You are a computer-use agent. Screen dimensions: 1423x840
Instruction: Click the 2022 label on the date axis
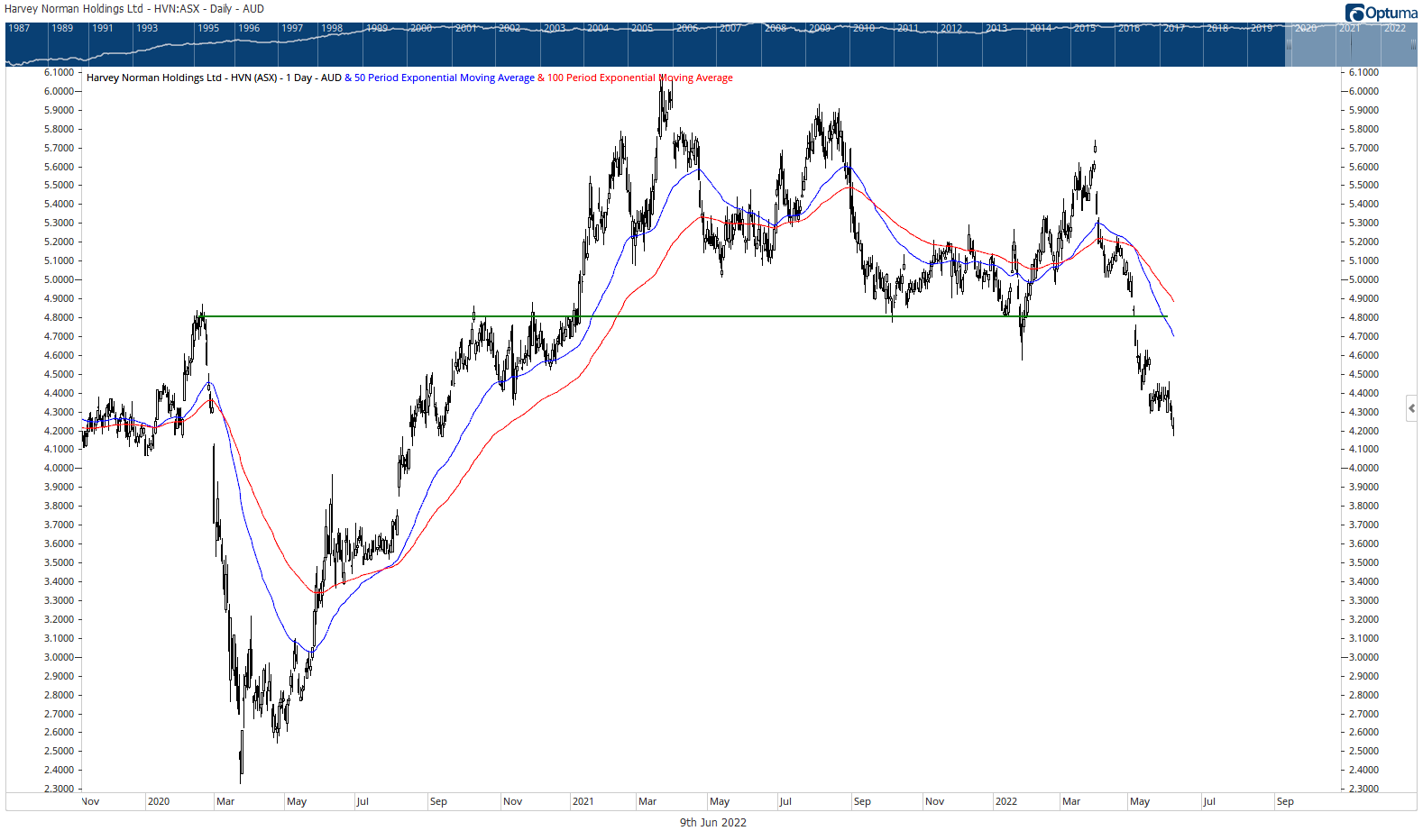click(x=1005, y=801)
